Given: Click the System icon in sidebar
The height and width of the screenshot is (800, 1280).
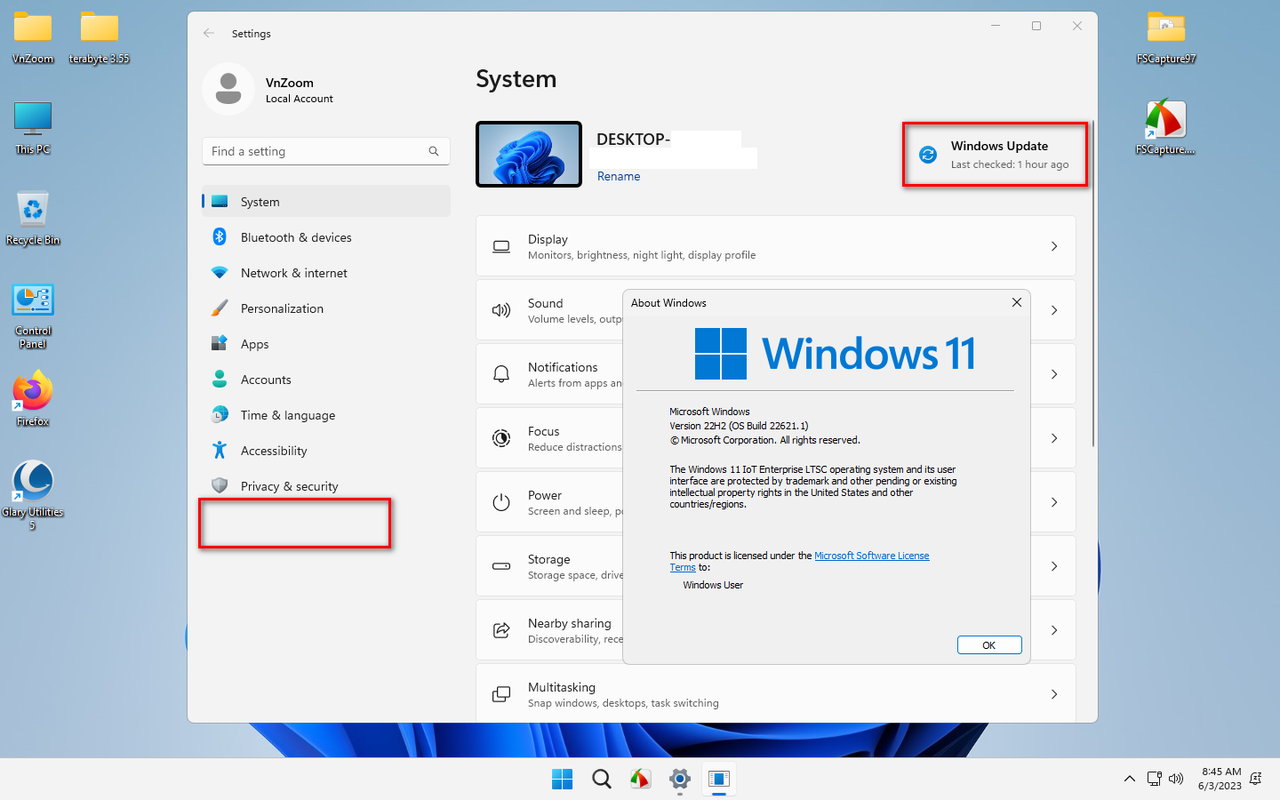Looking at the screenshot, I should (x=220, y=202).
